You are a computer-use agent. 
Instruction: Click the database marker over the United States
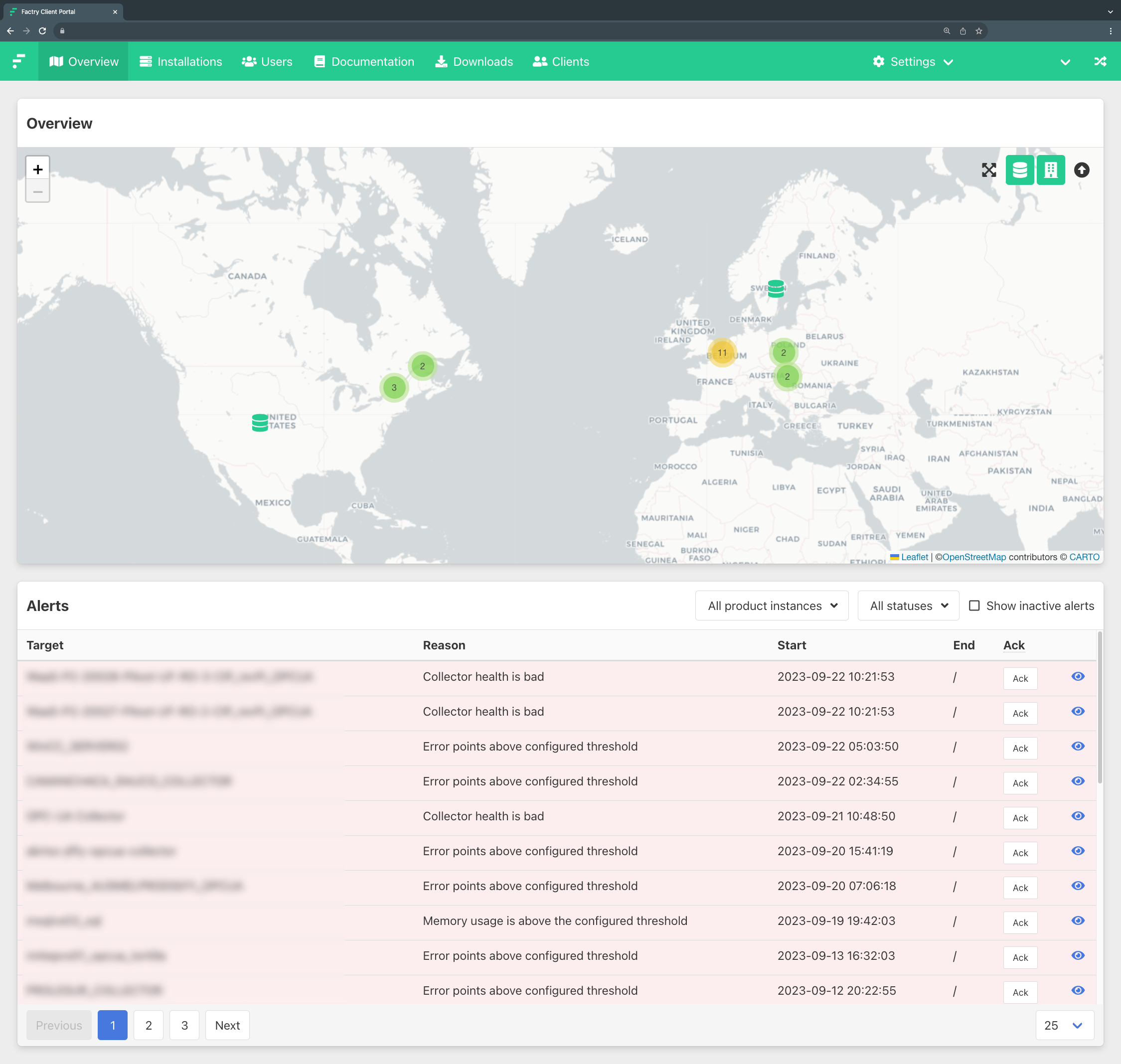[260, 423]
